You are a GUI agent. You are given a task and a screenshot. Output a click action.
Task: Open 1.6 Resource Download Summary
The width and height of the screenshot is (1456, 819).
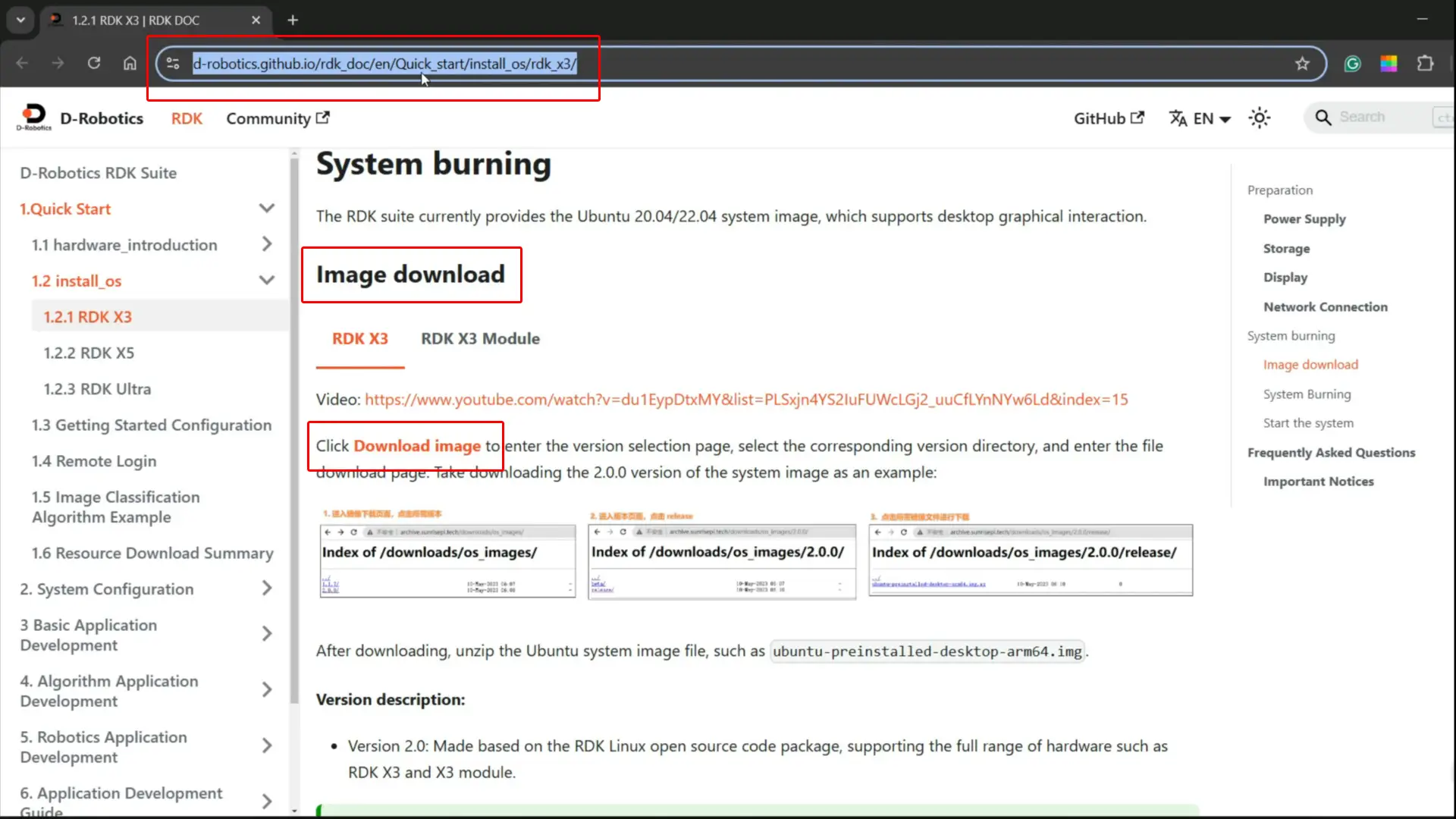click(x=152, y=554)
